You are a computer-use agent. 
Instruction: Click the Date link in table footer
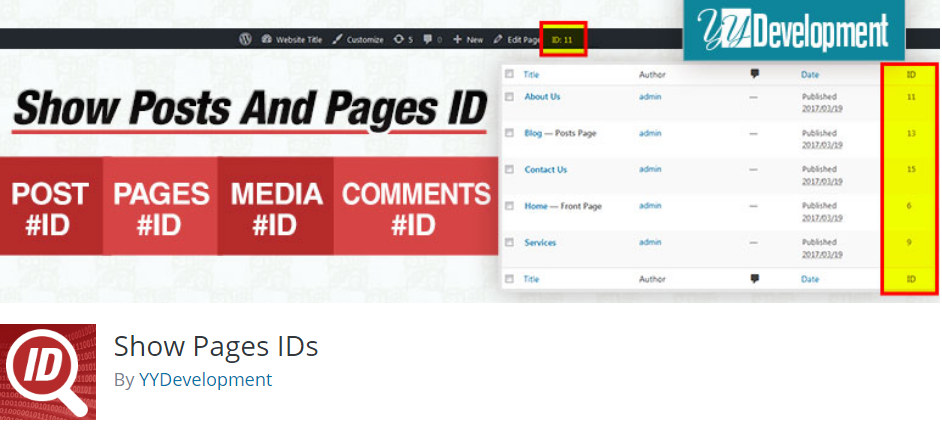(810, 279)
